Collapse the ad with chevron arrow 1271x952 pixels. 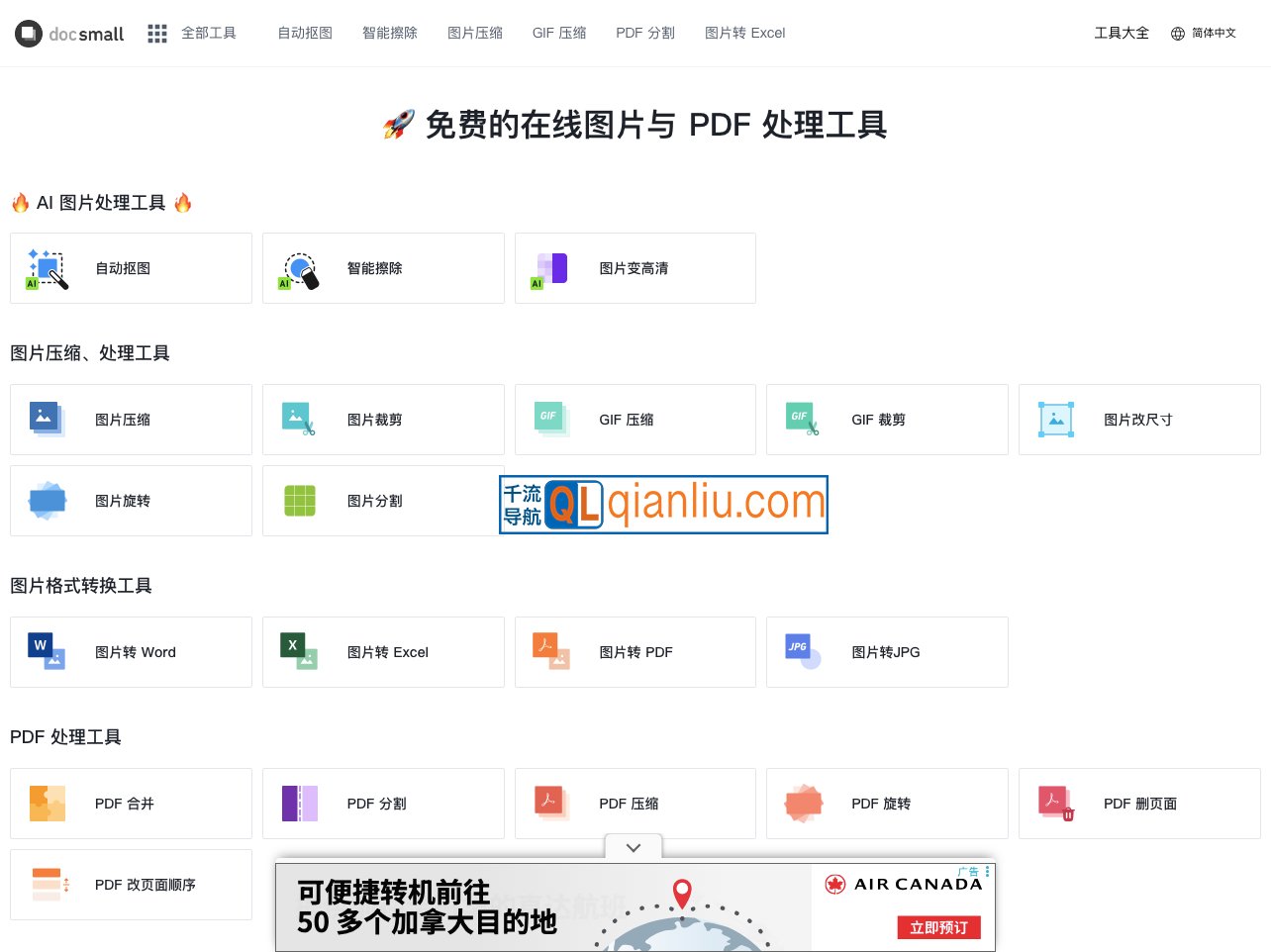634,848
